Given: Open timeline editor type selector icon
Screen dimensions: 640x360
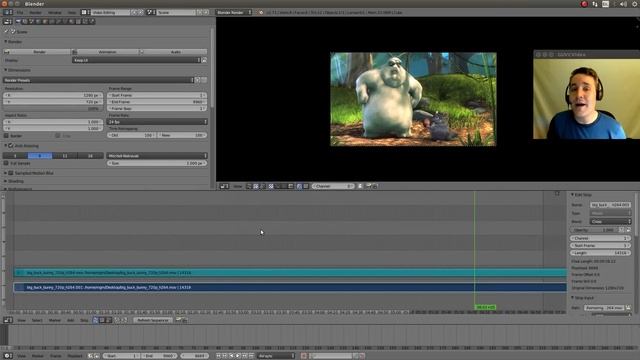Looking at the screenshot, I should 8,356.
